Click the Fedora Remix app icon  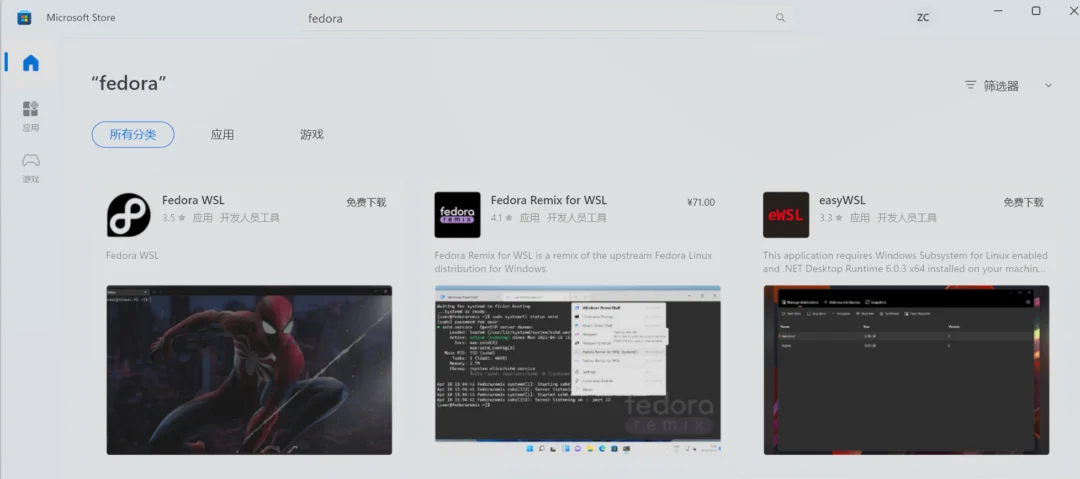[x=457, y=214]
